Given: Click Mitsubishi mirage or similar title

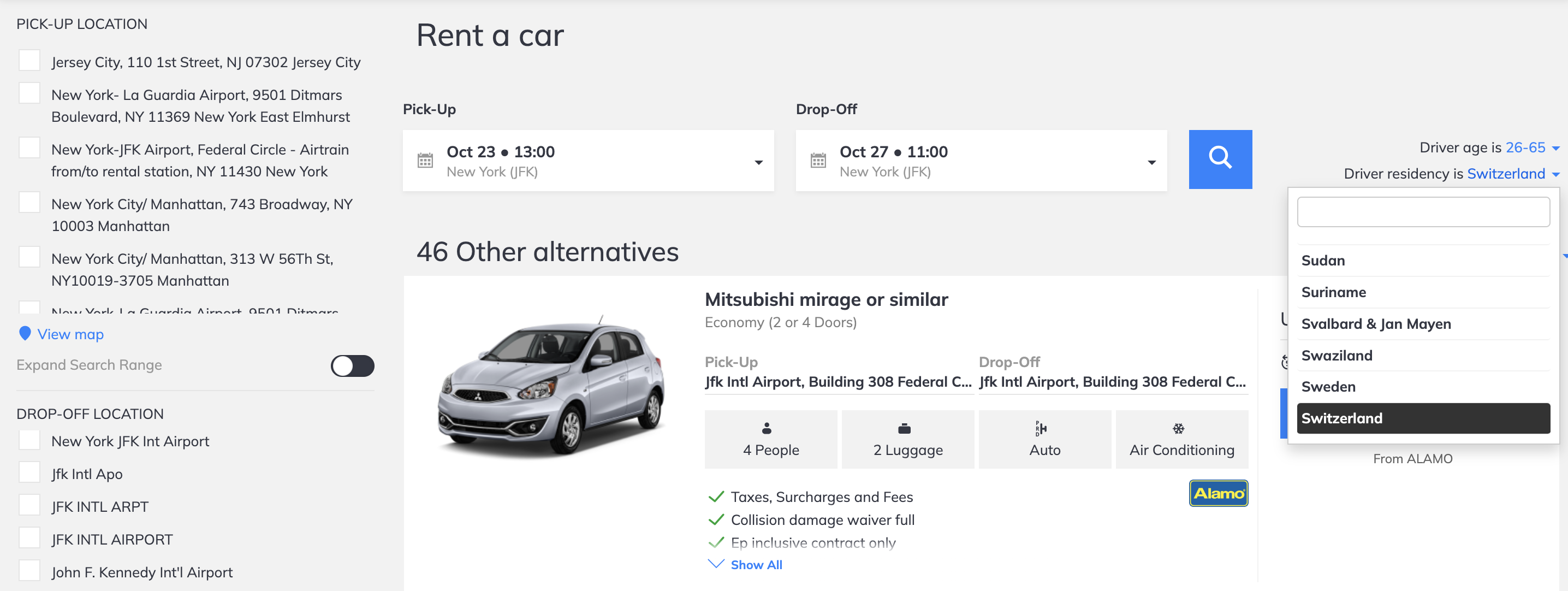Looking at the screenshot, I should (x=826, y=299).
